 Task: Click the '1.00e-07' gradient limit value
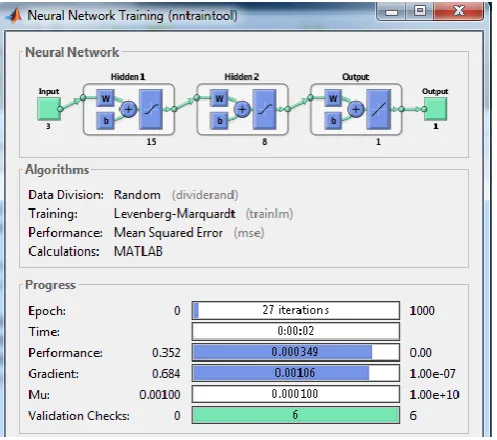(432, 374)
